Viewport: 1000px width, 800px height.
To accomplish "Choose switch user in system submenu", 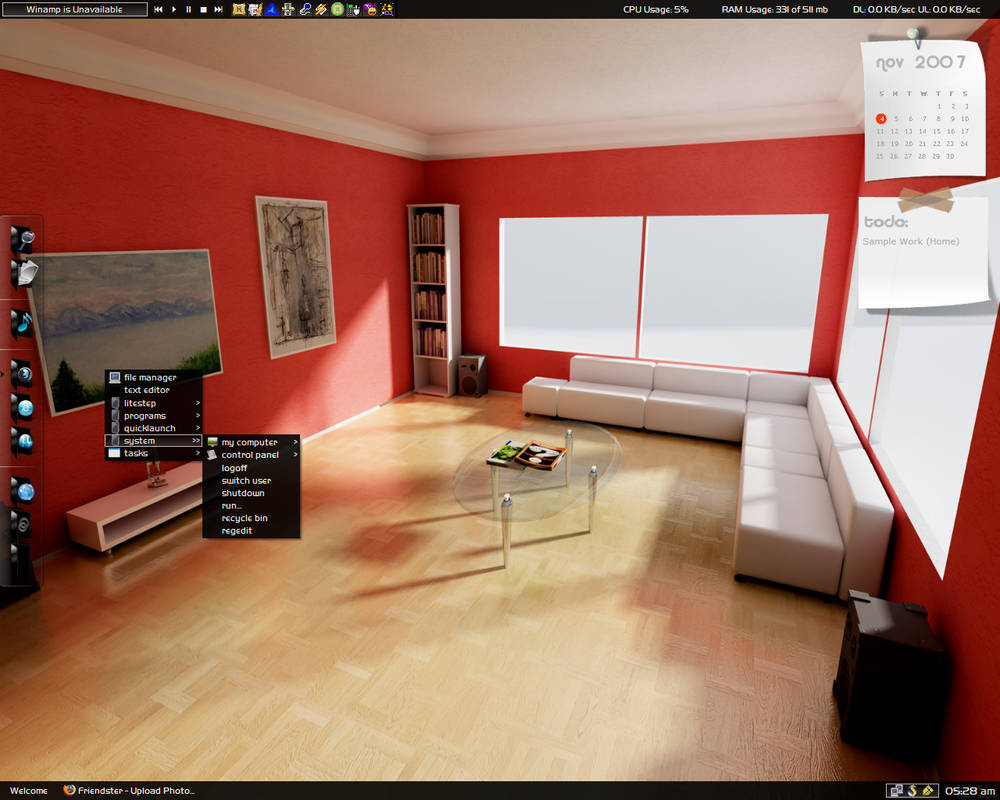I will point(251,480).
